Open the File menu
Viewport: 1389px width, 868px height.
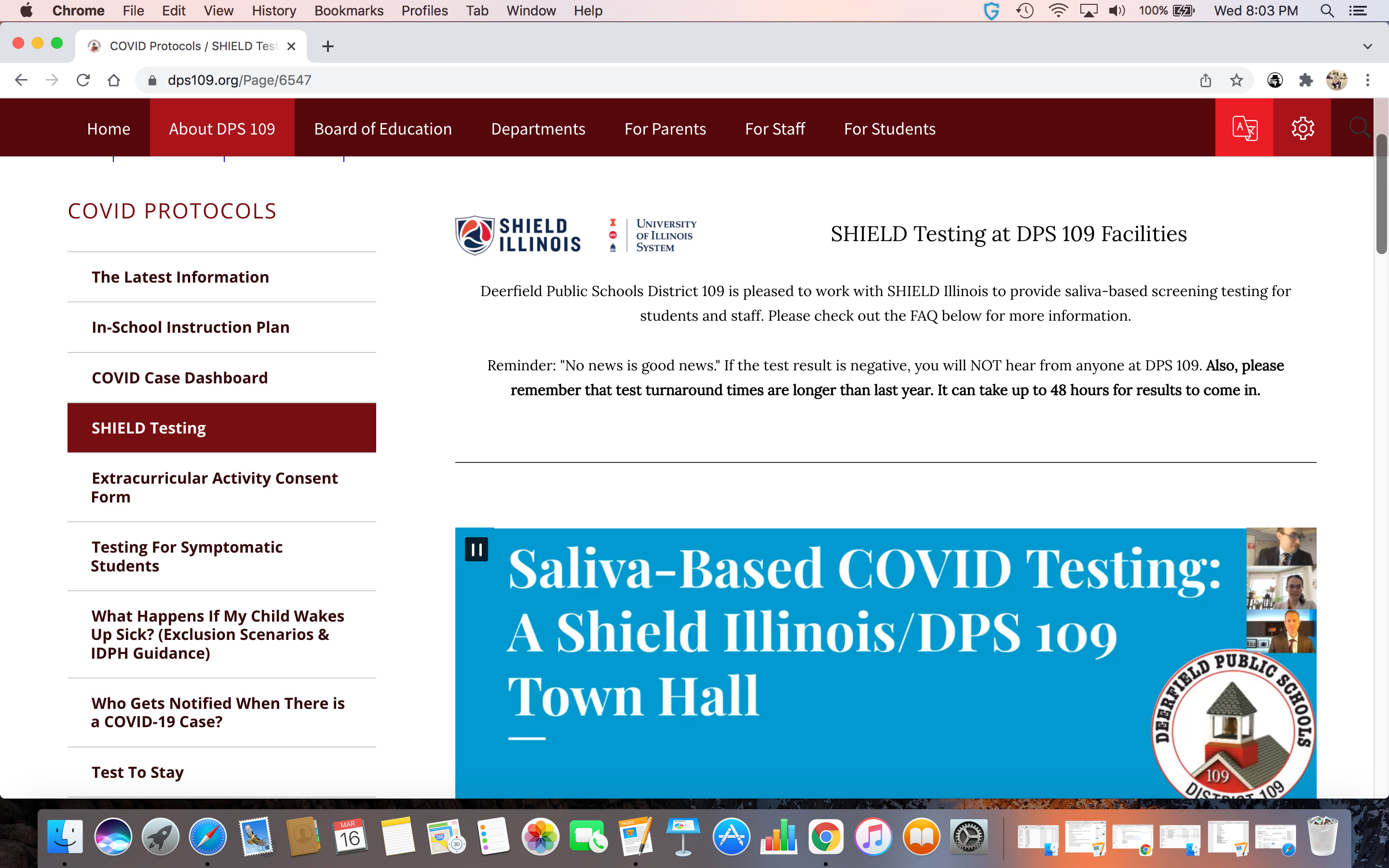[133, 11]
